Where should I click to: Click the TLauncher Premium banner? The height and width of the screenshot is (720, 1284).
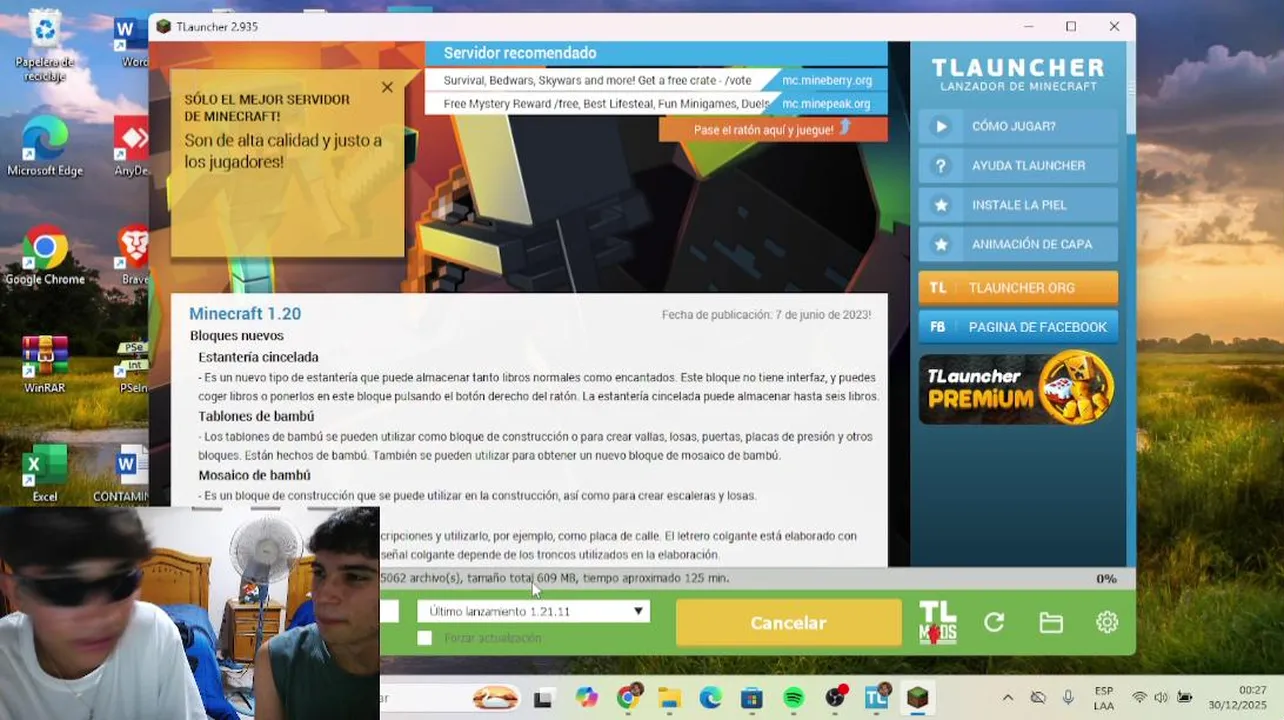pos(1018,387)
